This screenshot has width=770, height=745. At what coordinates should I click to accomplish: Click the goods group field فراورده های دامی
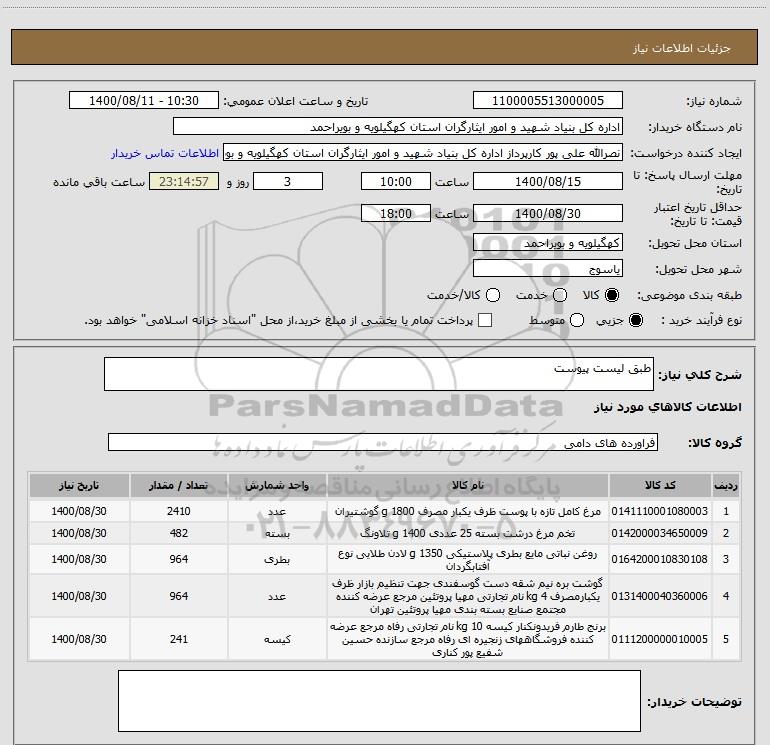tap(383, 442)
